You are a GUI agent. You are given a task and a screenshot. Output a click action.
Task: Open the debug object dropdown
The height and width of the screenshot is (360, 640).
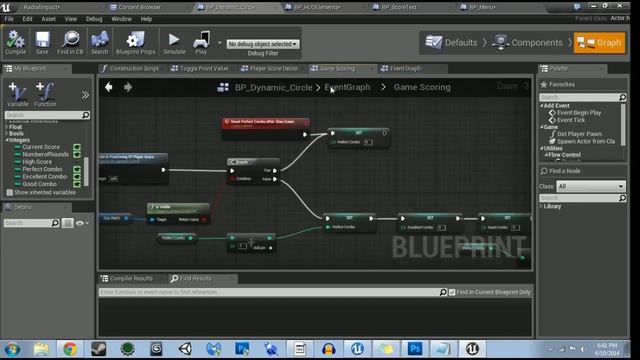pyautogui.click(x=263, y=44)
